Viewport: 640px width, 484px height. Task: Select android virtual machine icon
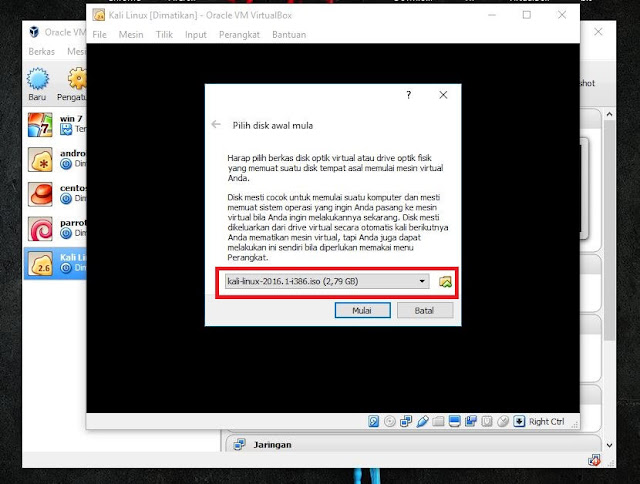[x=40, y=160]
